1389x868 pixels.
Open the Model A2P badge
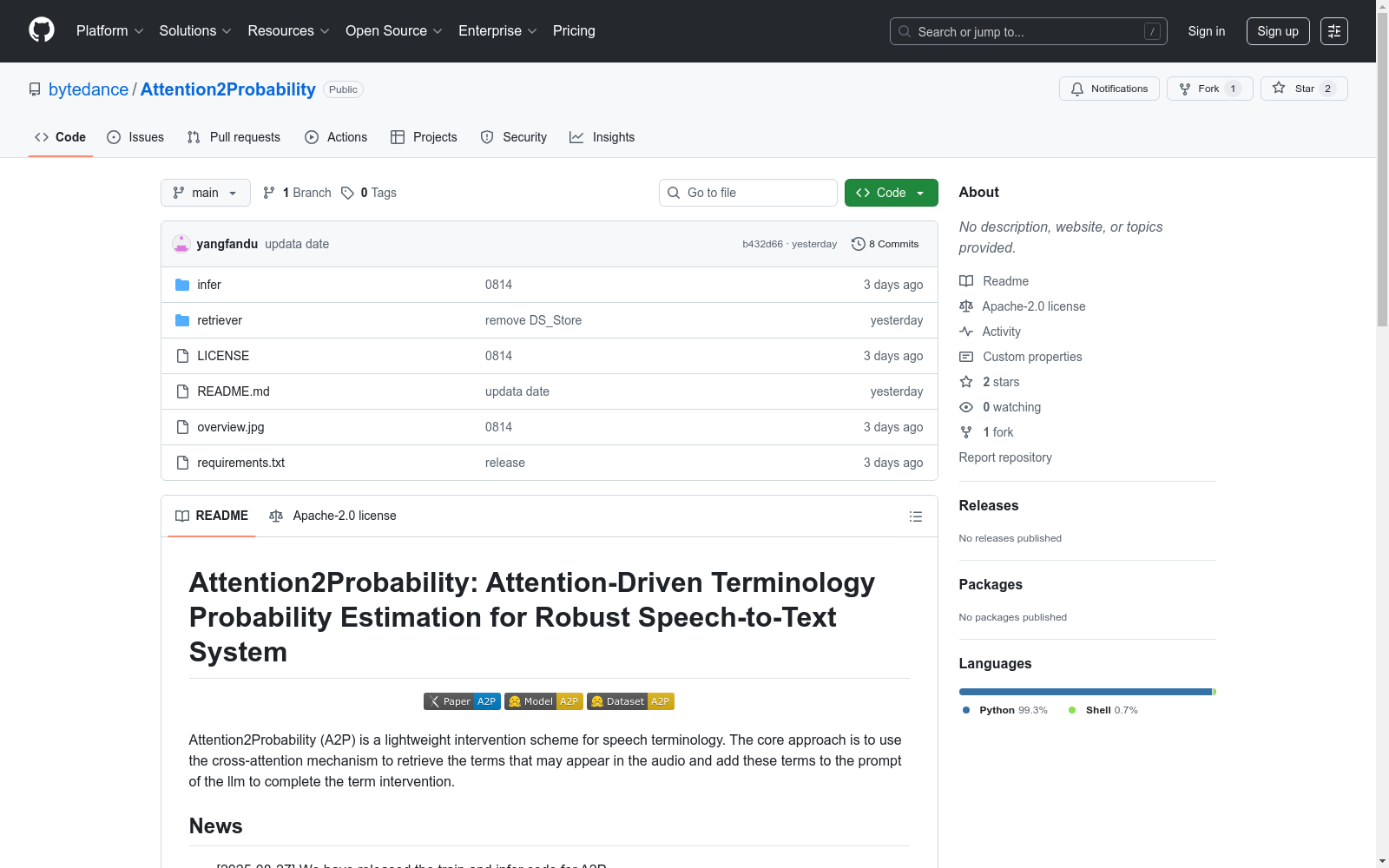coord(543,701)
